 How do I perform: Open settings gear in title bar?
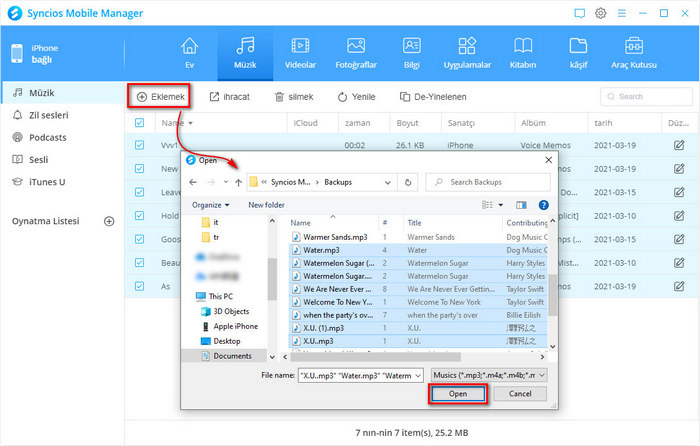click(600, 13)
